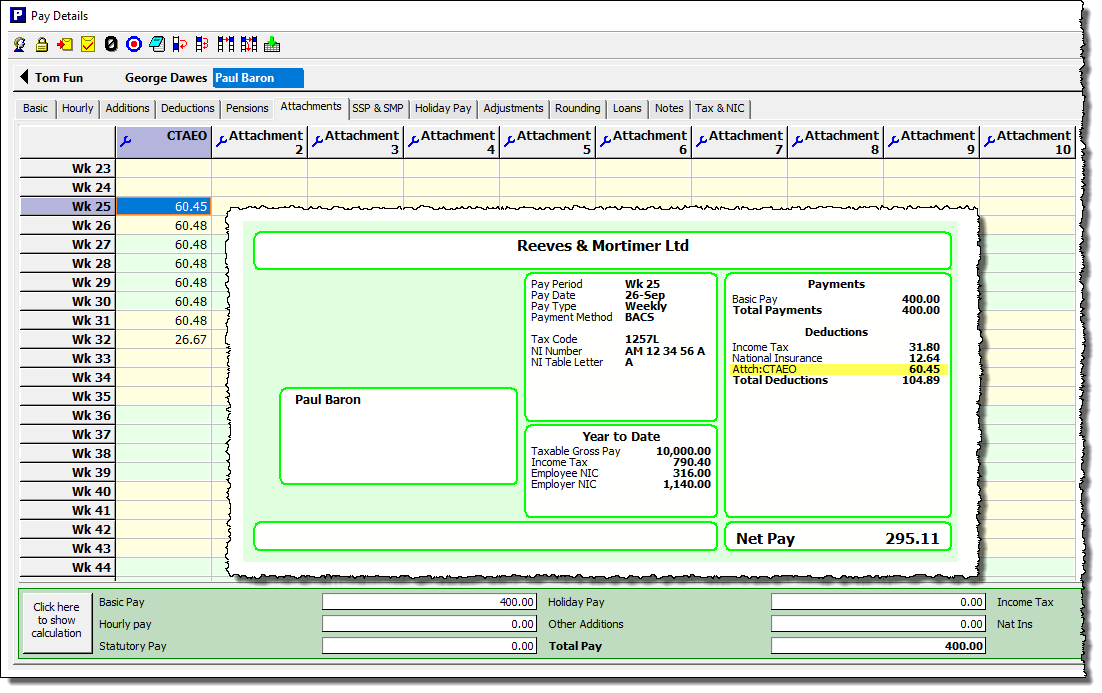Click the Hourly pay amount field

[429, 624]
